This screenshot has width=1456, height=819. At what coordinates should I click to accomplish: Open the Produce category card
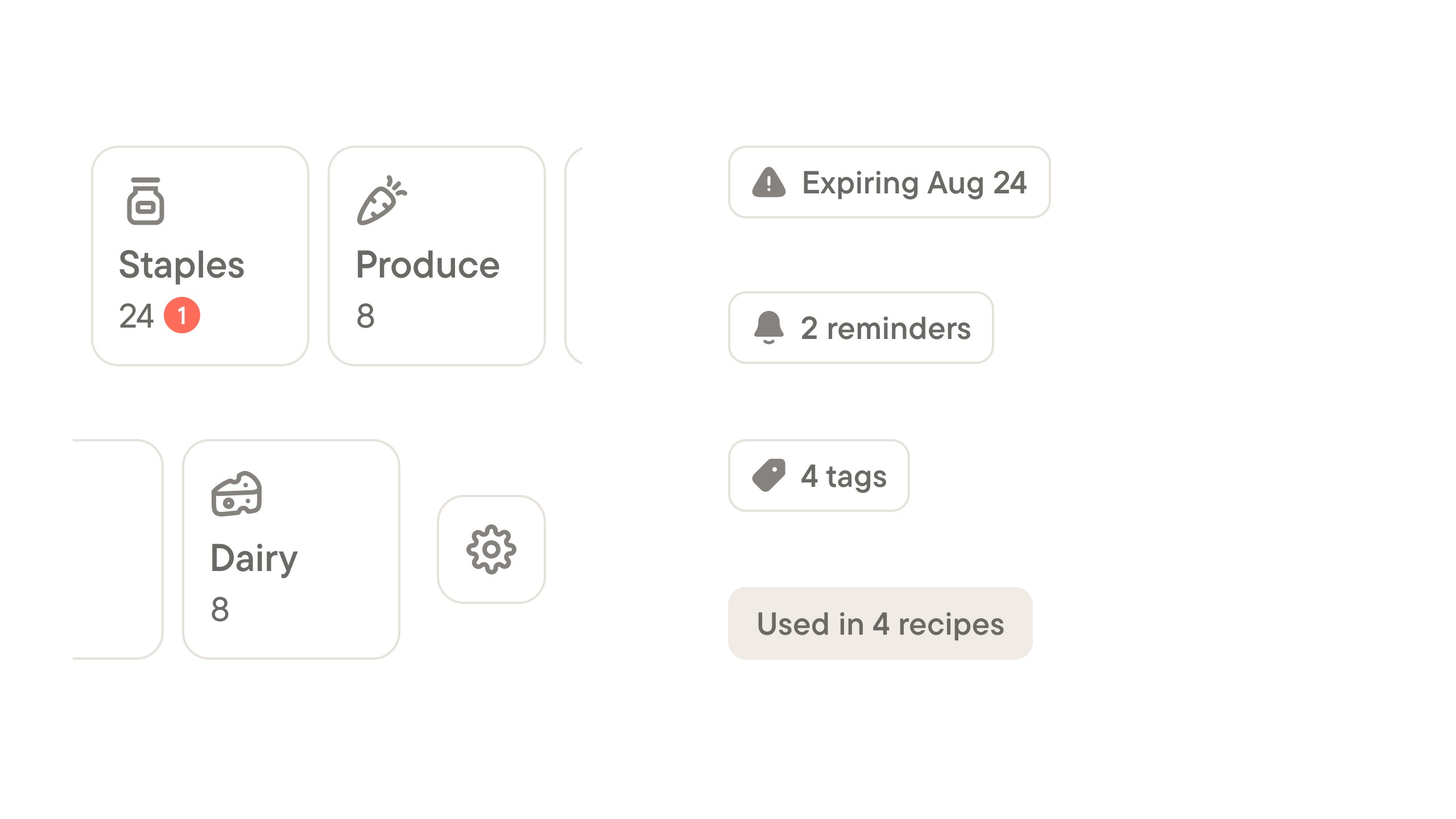click(x=437, y=256)
